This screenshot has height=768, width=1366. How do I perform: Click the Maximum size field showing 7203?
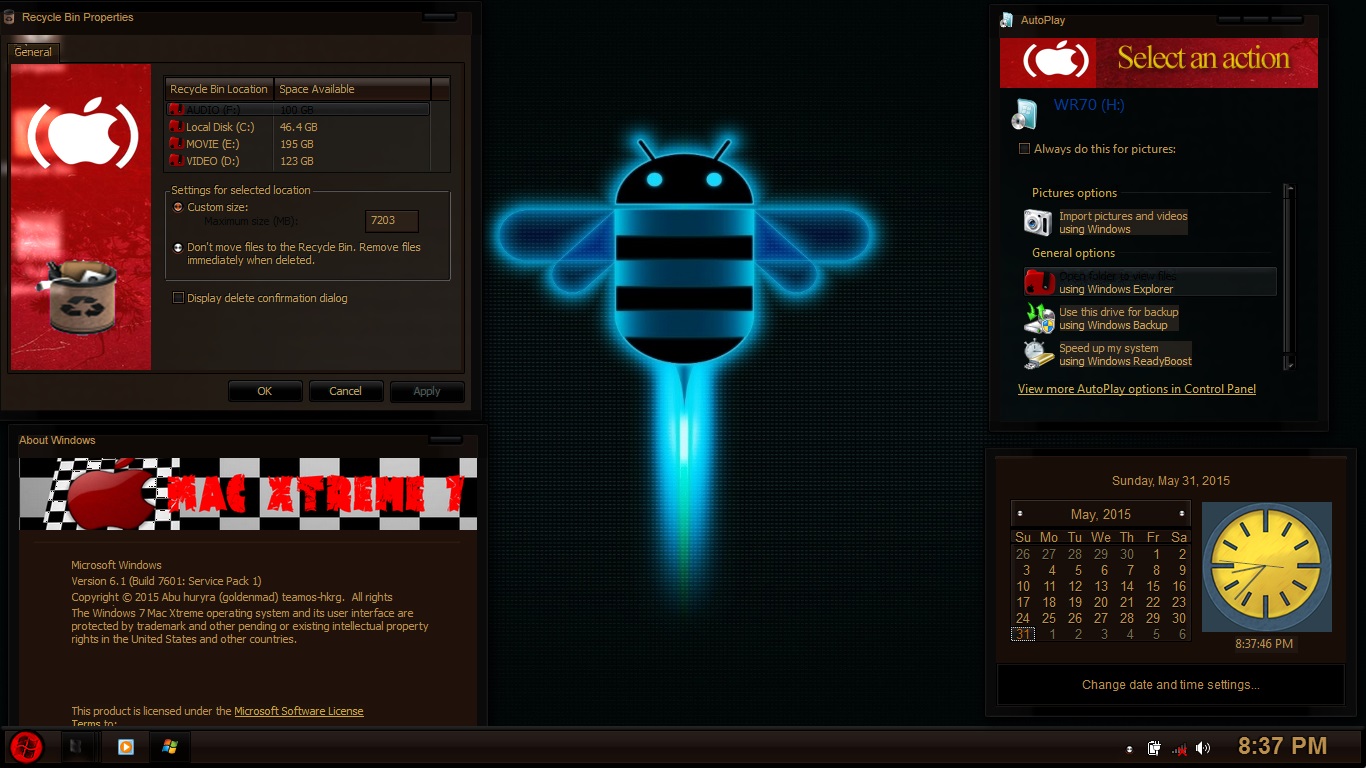[x=392, y=221]
